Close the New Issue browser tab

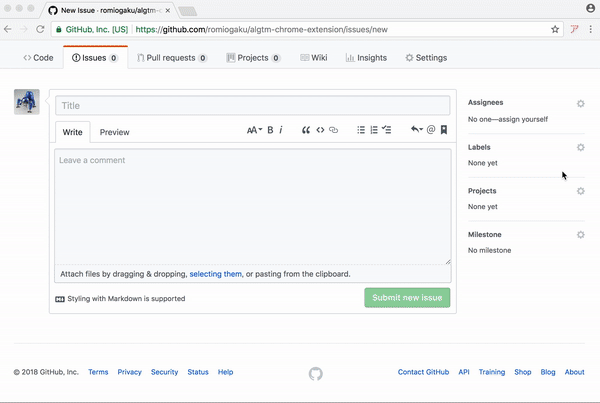168,11
